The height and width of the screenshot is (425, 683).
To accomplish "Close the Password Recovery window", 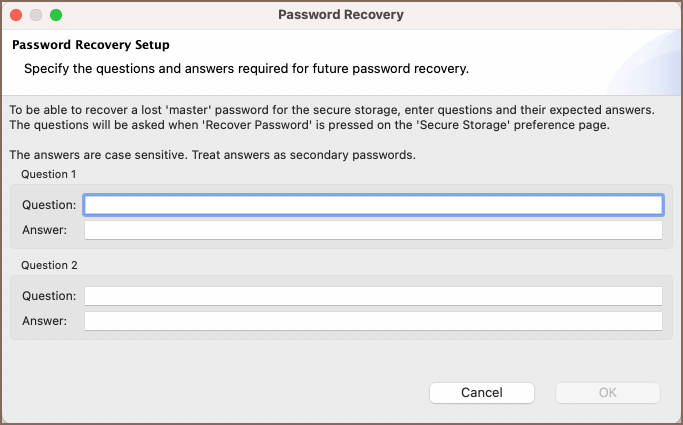I will (16, 16).
